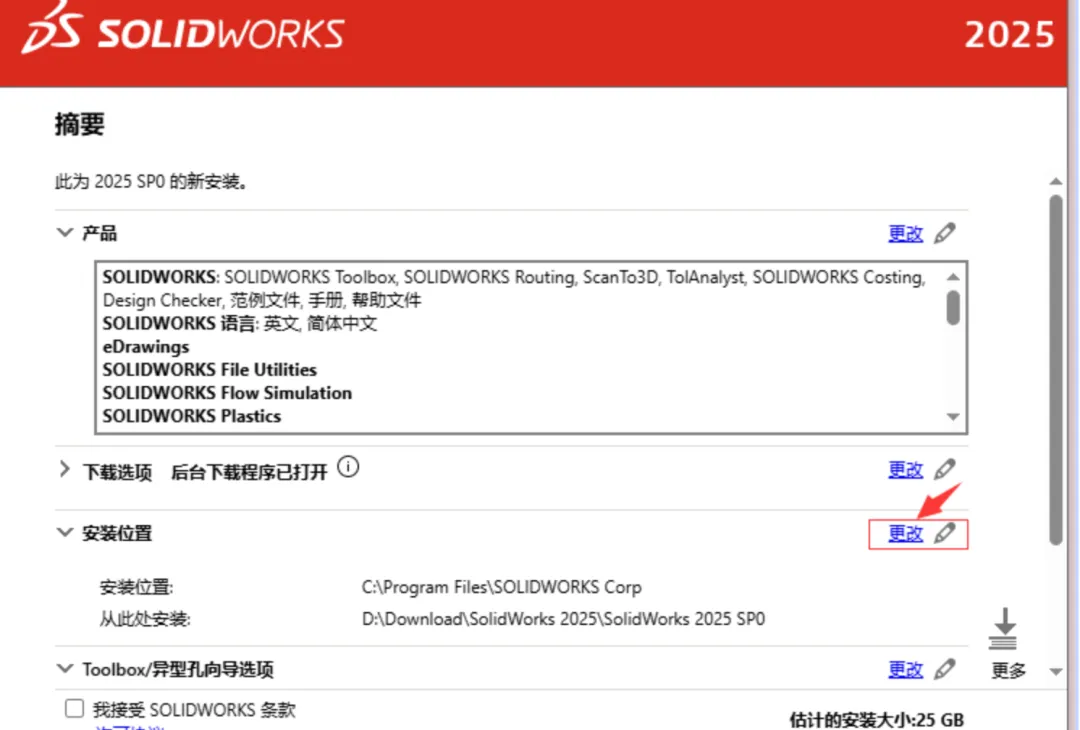Click the 此为 2025 SP0 的新安装 text
The width and height of the screenshot is (1080, 730).
[152, 182]
